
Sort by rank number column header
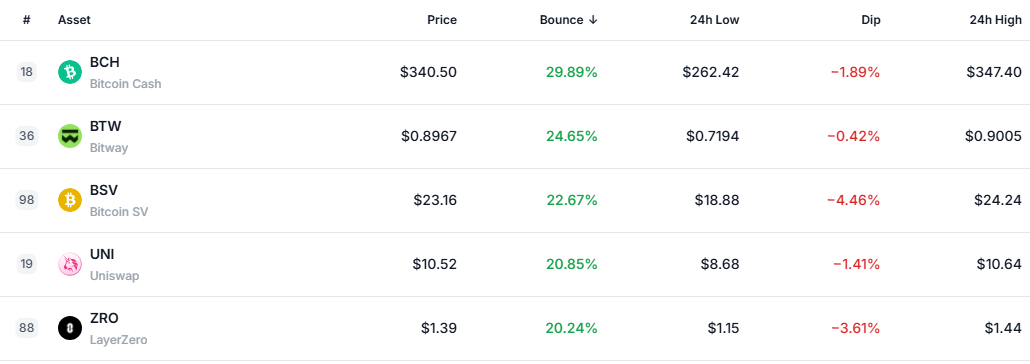pos(26,20)
